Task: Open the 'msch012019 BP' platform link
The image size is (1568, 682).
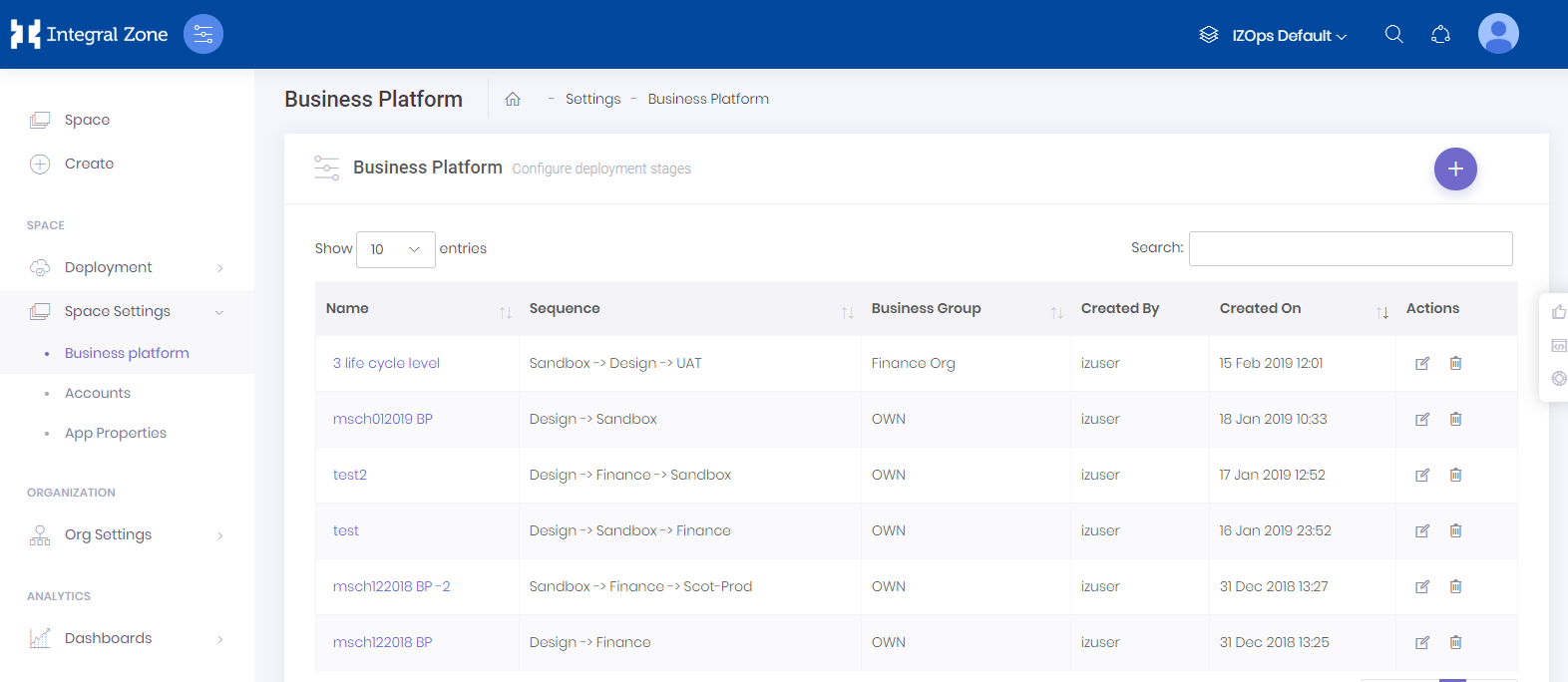Action: coord(383,419)
